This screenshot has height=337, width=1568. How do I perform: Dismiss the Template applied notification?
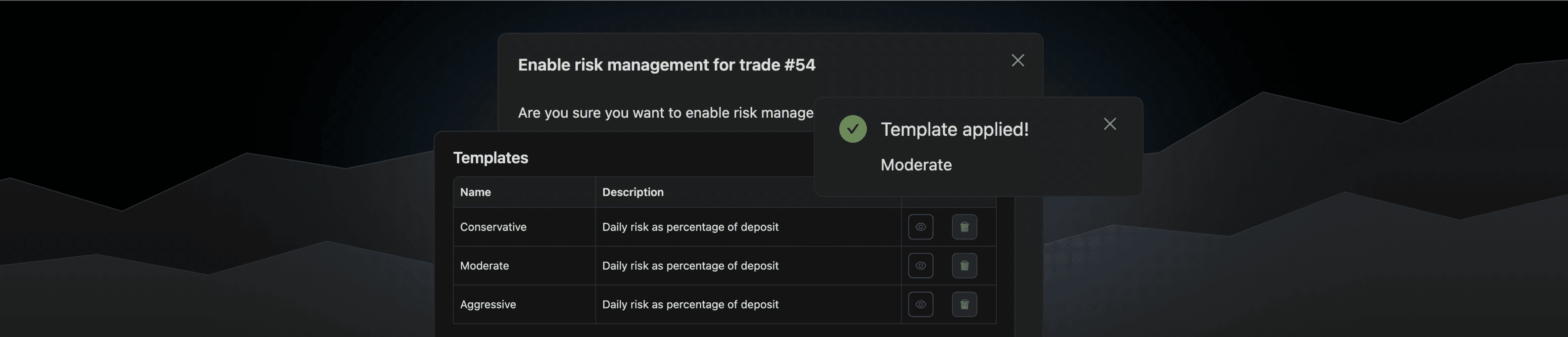[1110, 124]
